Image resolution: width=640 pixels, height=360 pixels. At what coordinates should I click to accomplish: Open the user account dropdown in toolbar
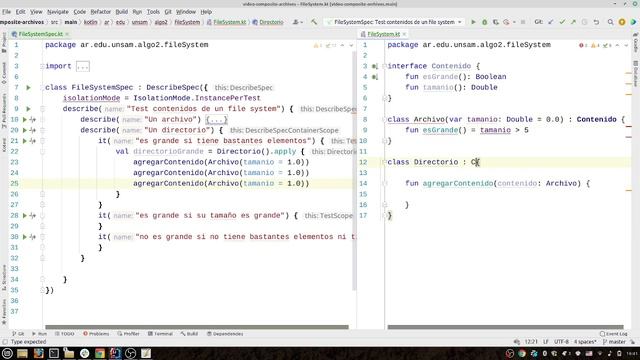(x=298, y=22)
